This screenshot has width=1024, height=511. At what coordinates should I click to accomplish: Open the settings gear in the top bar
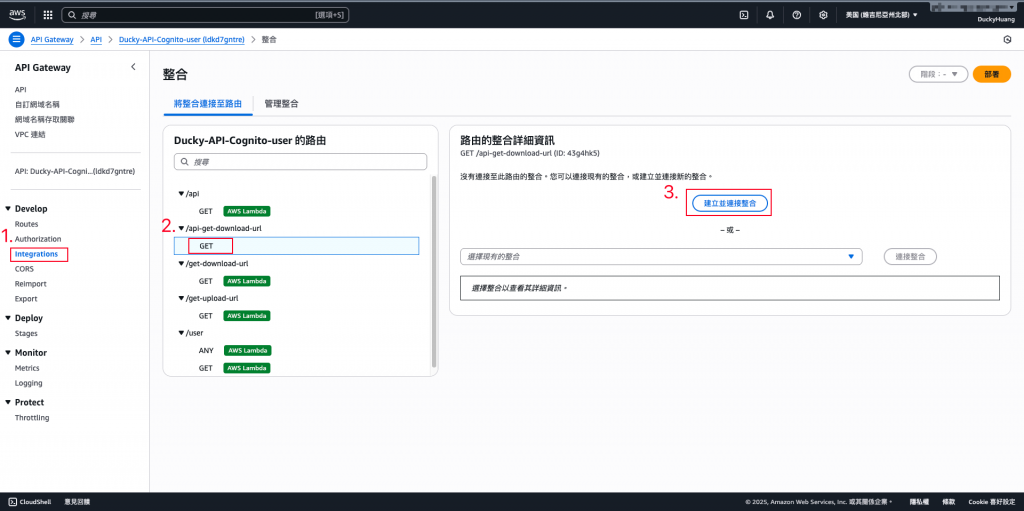(x=824, y=14)
